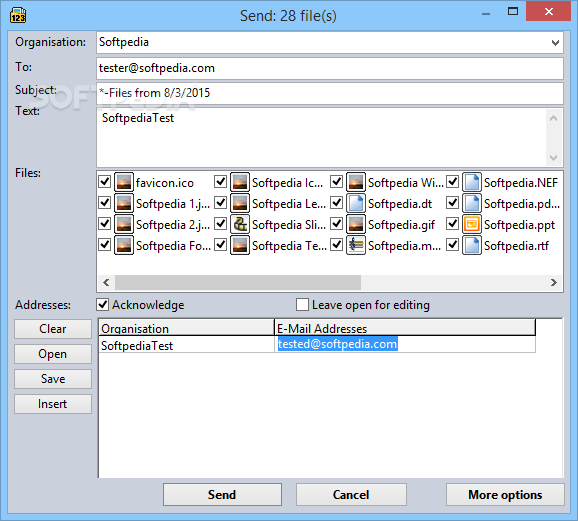Image resolution: width=578 pixels, height=521 pixels.
Task: Click the application icon in title bar
Action: [18, 15]
